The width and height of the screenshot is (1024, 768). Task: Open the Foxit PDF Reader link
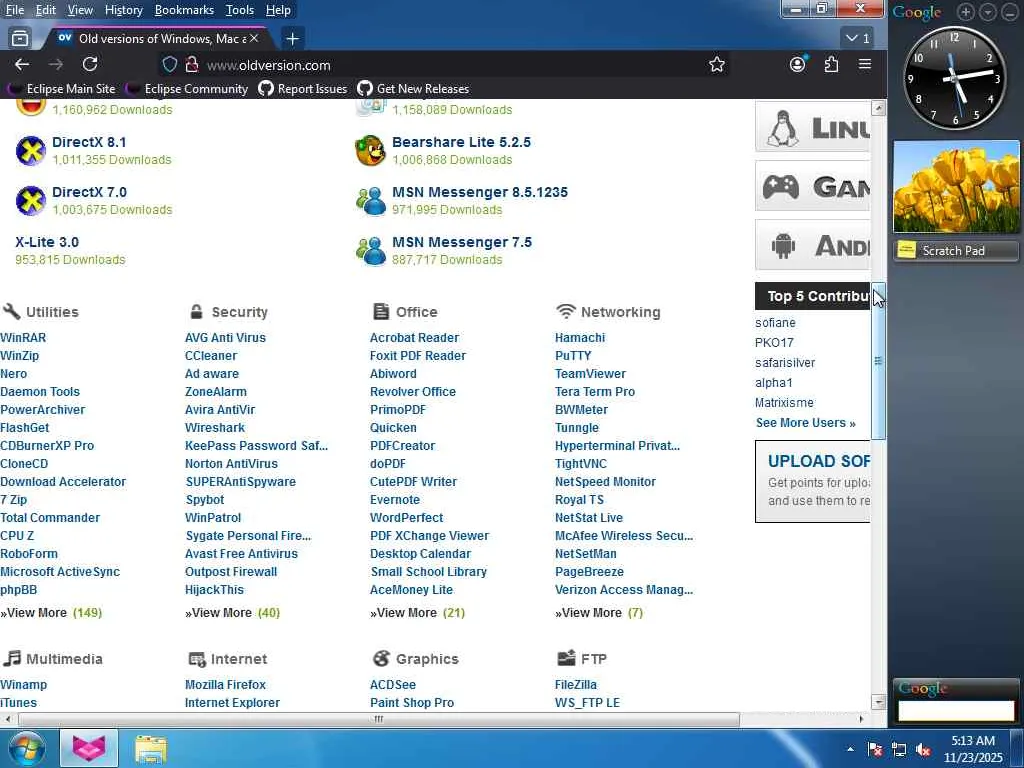[418, 356]
